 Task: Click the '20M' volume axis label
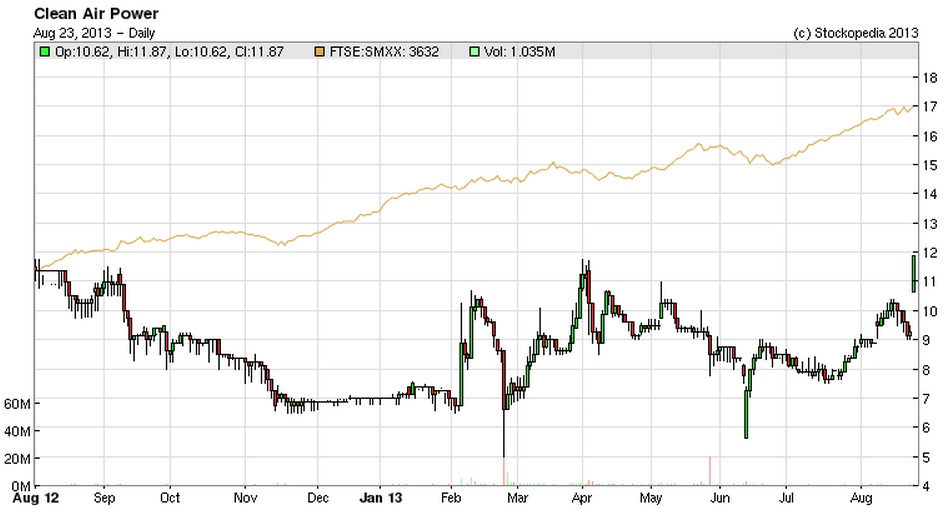click(17, 460)
